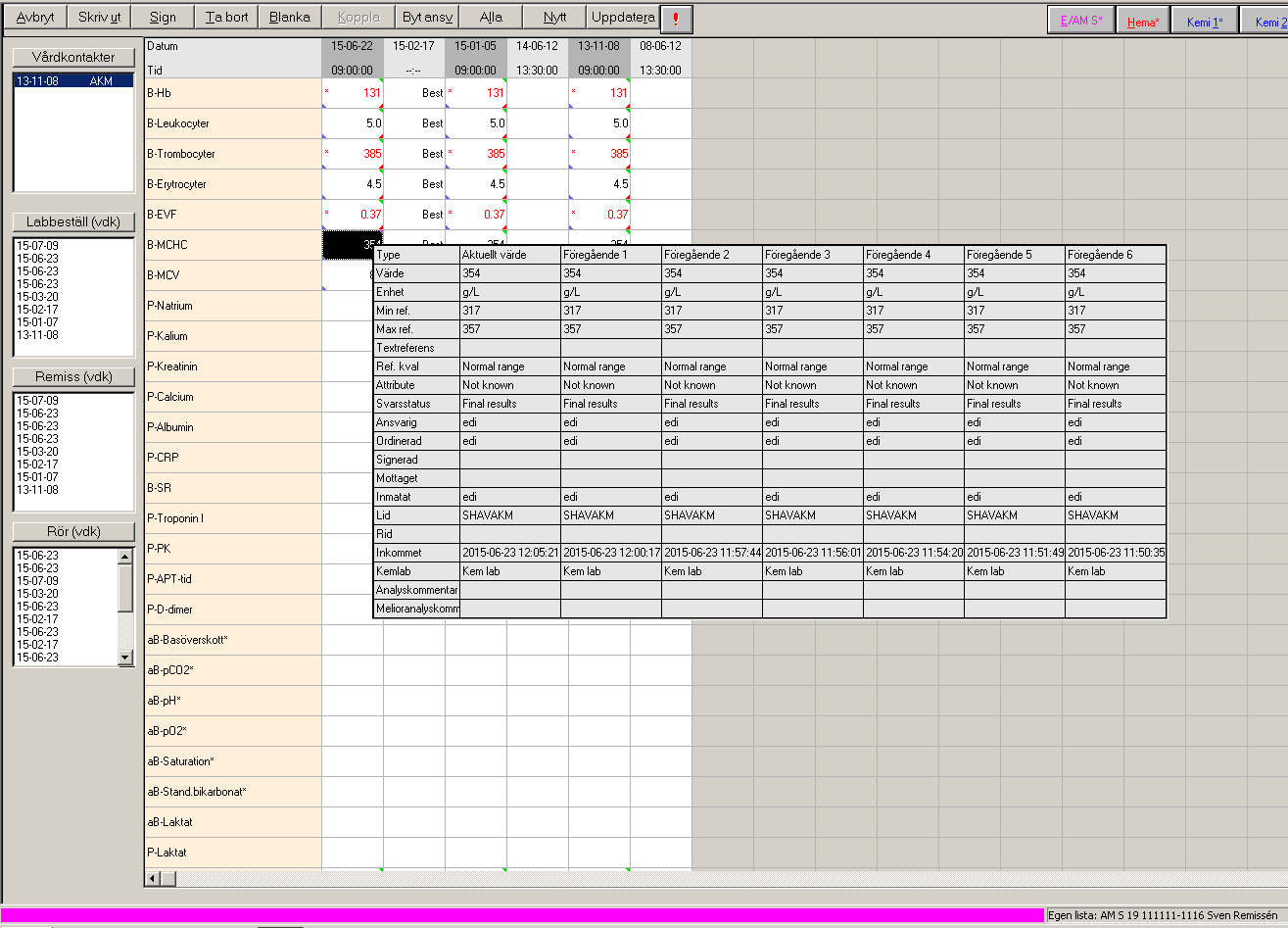Click the P-Natrium row label
The image size is (1288, 928).
pos(233,306)
